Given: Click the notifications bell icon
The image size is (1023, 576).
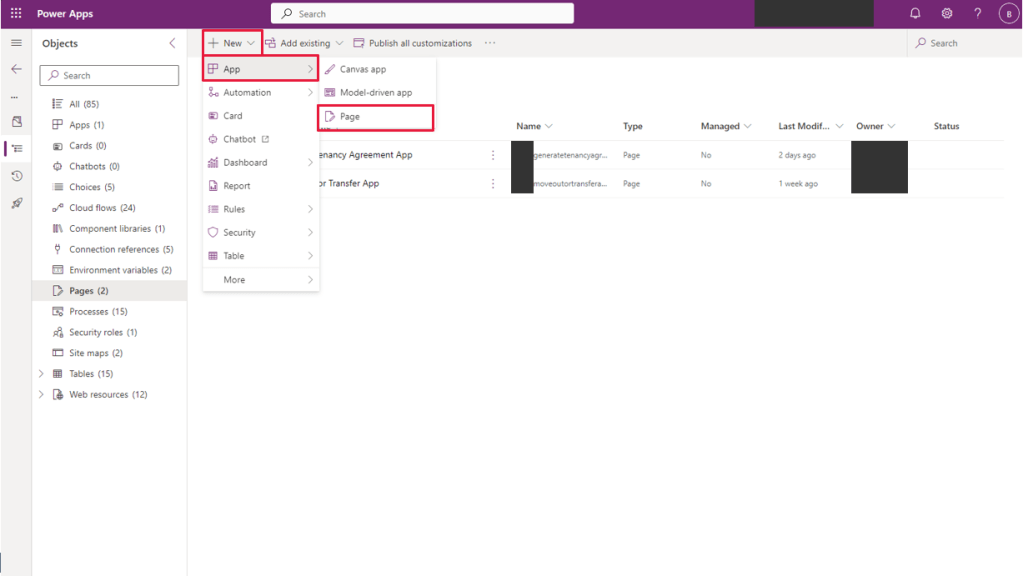Looking at the screenshot, I should [x=915, y=14].
